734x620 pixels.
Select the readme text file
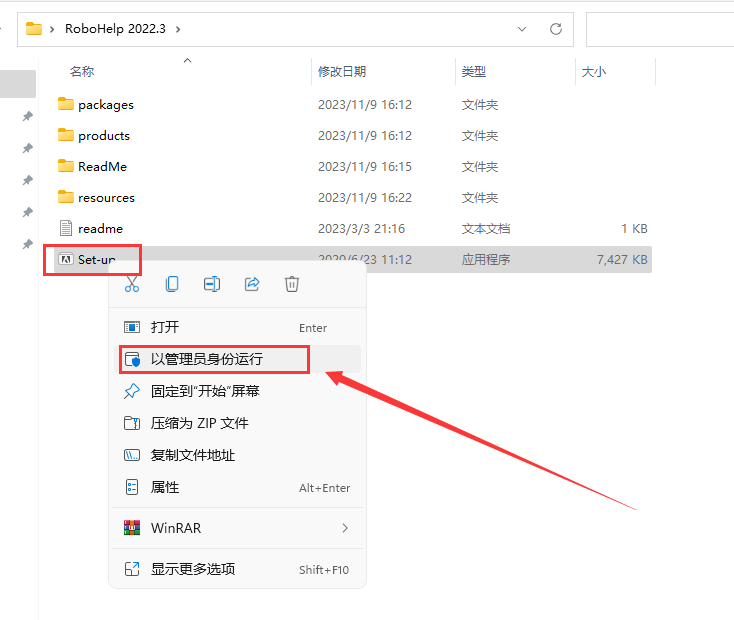click(100, 229)
